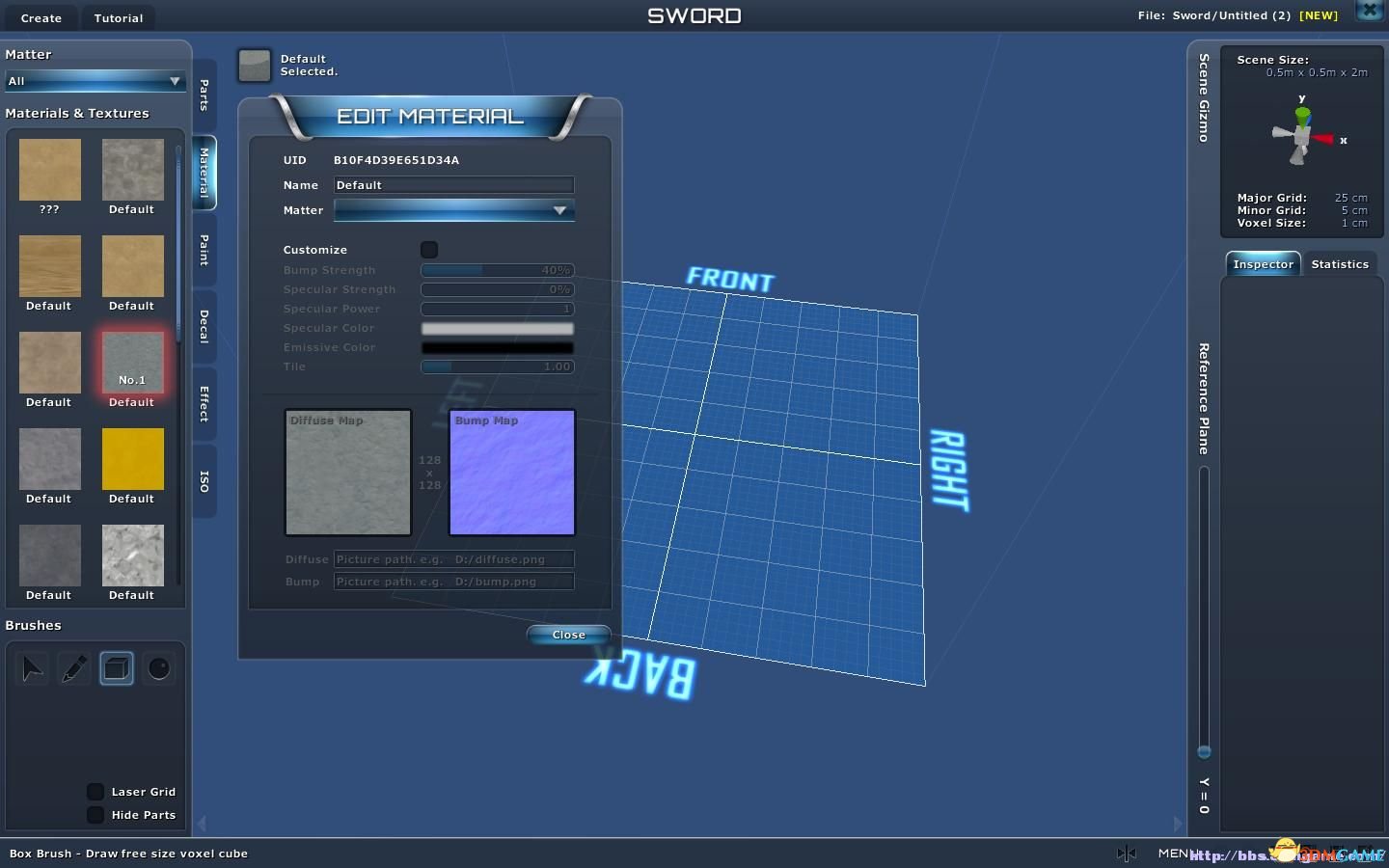The height and width of the screenshot is (868, 1389).
Task: Click the mirror symmetry icon in status bar
Action: click(1126, 854)
